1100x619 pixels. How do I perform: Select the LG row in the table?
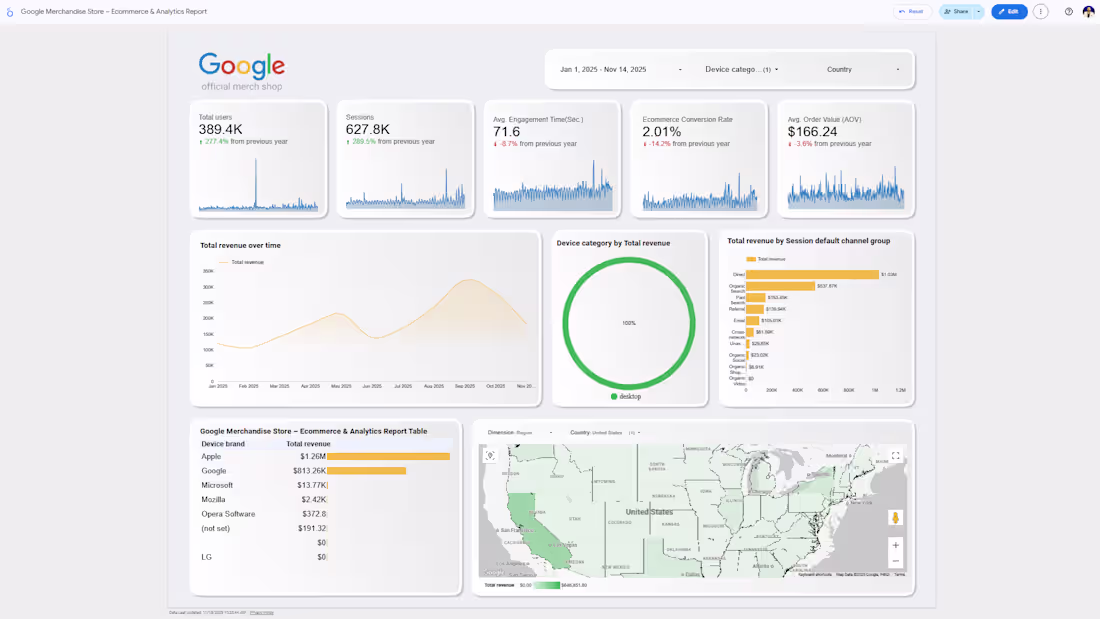[x=326, y=557]
